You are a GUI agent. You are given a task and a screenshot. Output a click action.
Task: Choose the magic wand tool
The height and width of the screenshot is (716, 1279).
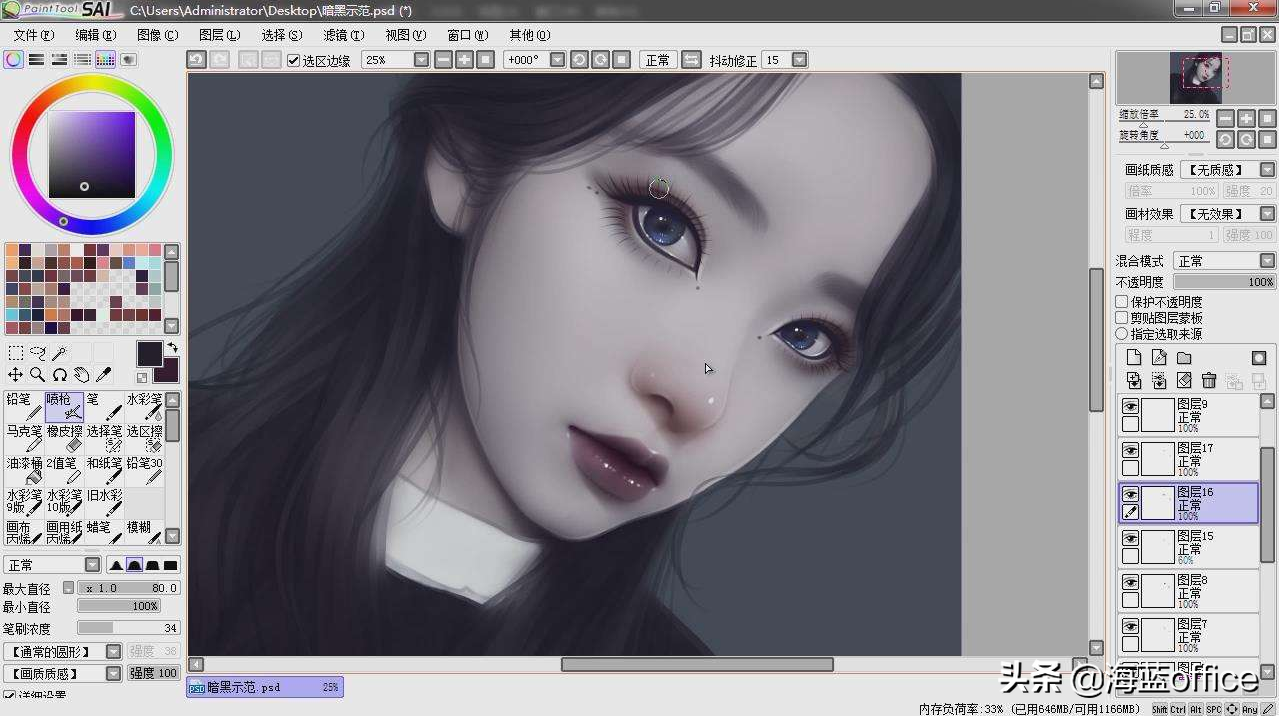click(60, 353)
